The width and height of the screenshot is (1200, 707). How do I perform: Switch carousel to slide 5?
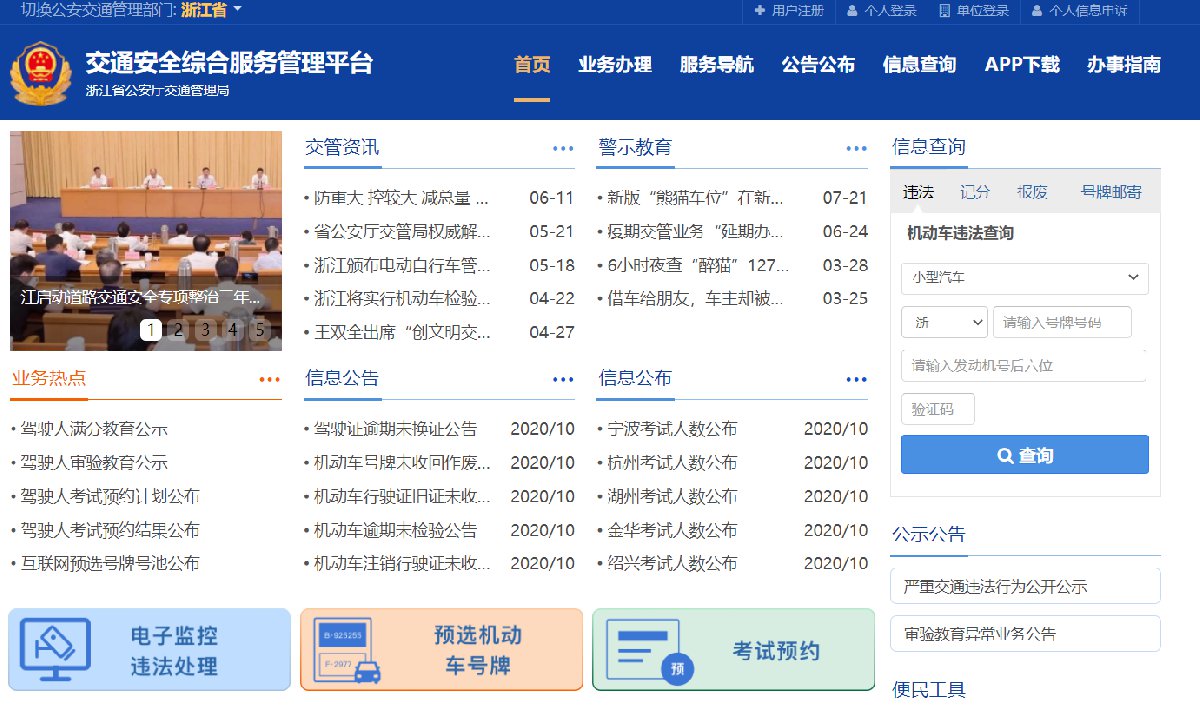click(x=260, y=329)
